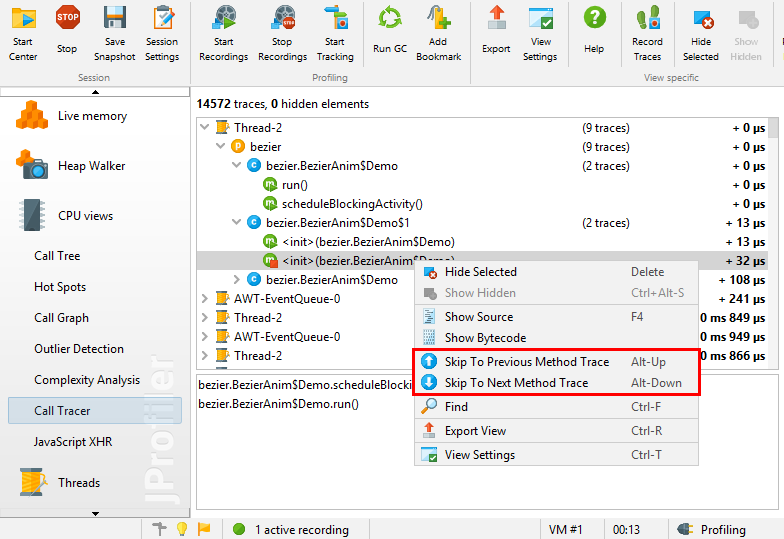Select the scheduleBlockingActivity() method trace
This screenshot has height=539, width=784.
tap(482, 204)
